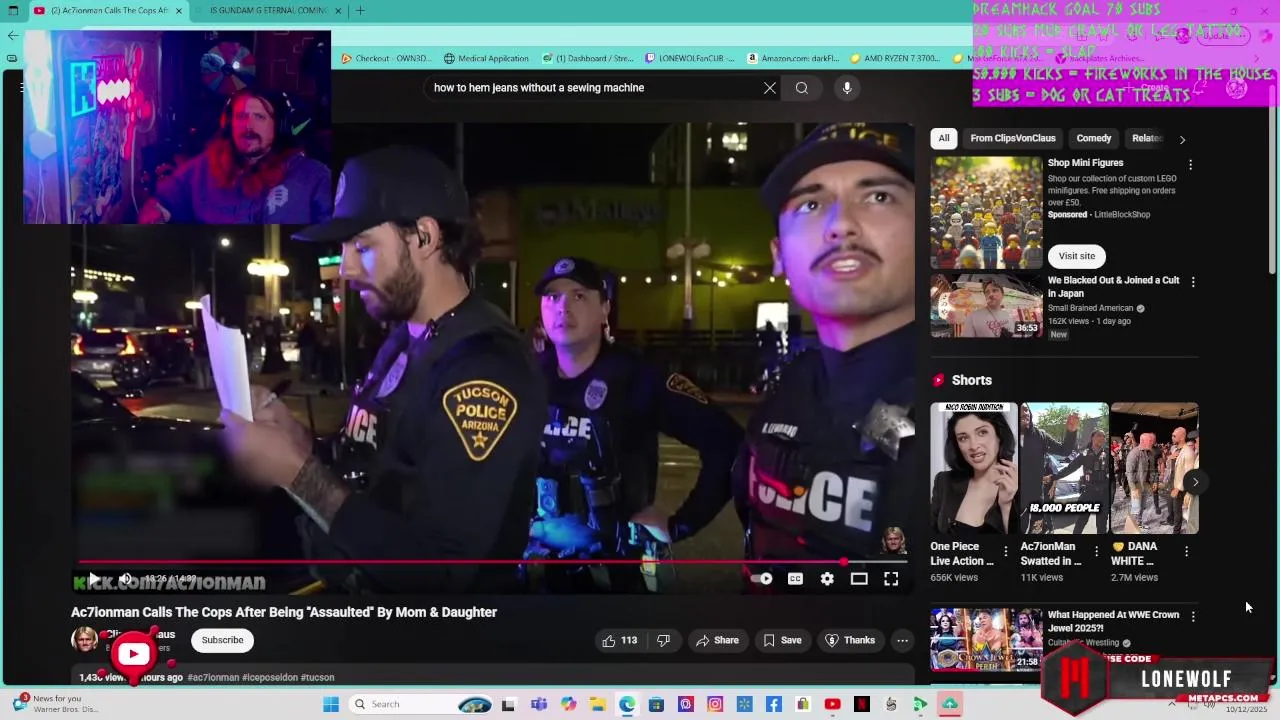Screen dimensions: 1280x720
Task: Open the channel avatar under the video
Action: pyautogui.click(x=84, y=639)
